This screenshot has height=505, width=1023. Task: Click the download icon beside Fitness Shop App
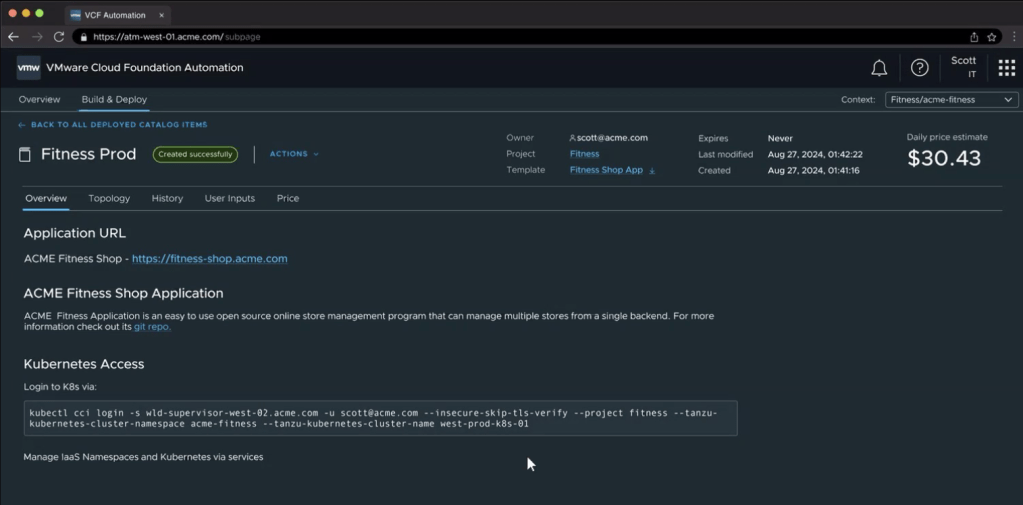tap(653, 171)
